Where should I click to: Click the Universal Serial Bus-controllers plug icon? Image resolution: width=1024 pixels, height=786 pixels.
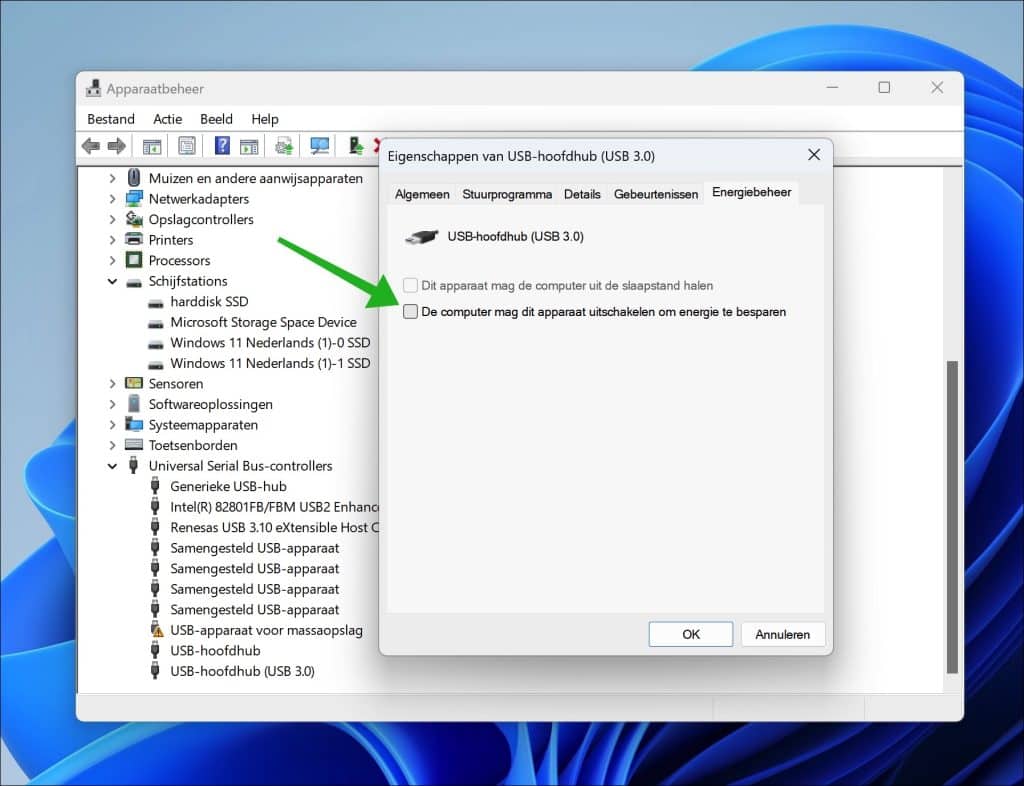(134, 465)
